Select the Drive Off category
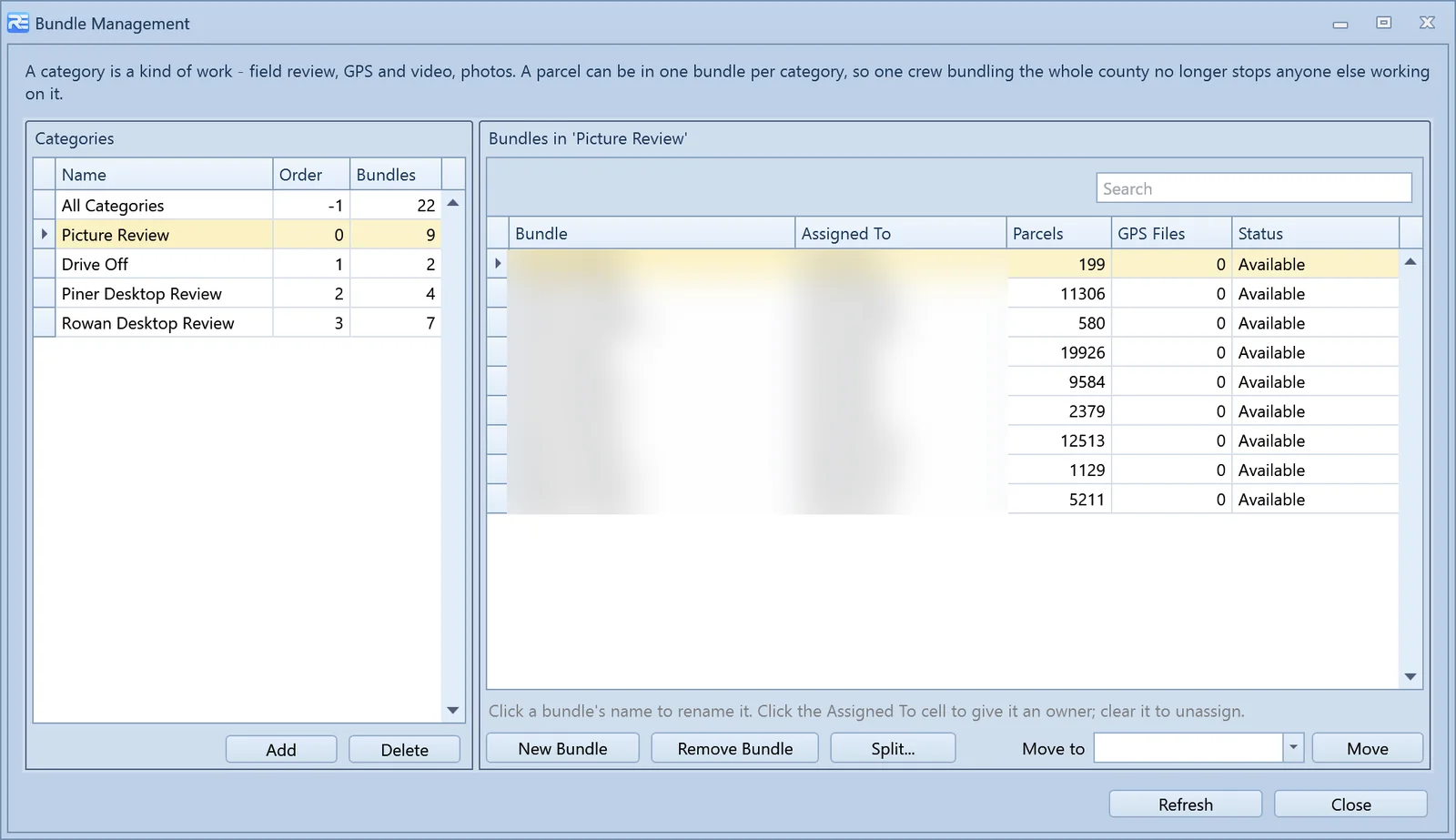The image size is (1456, 840). (x=237, y=264)
